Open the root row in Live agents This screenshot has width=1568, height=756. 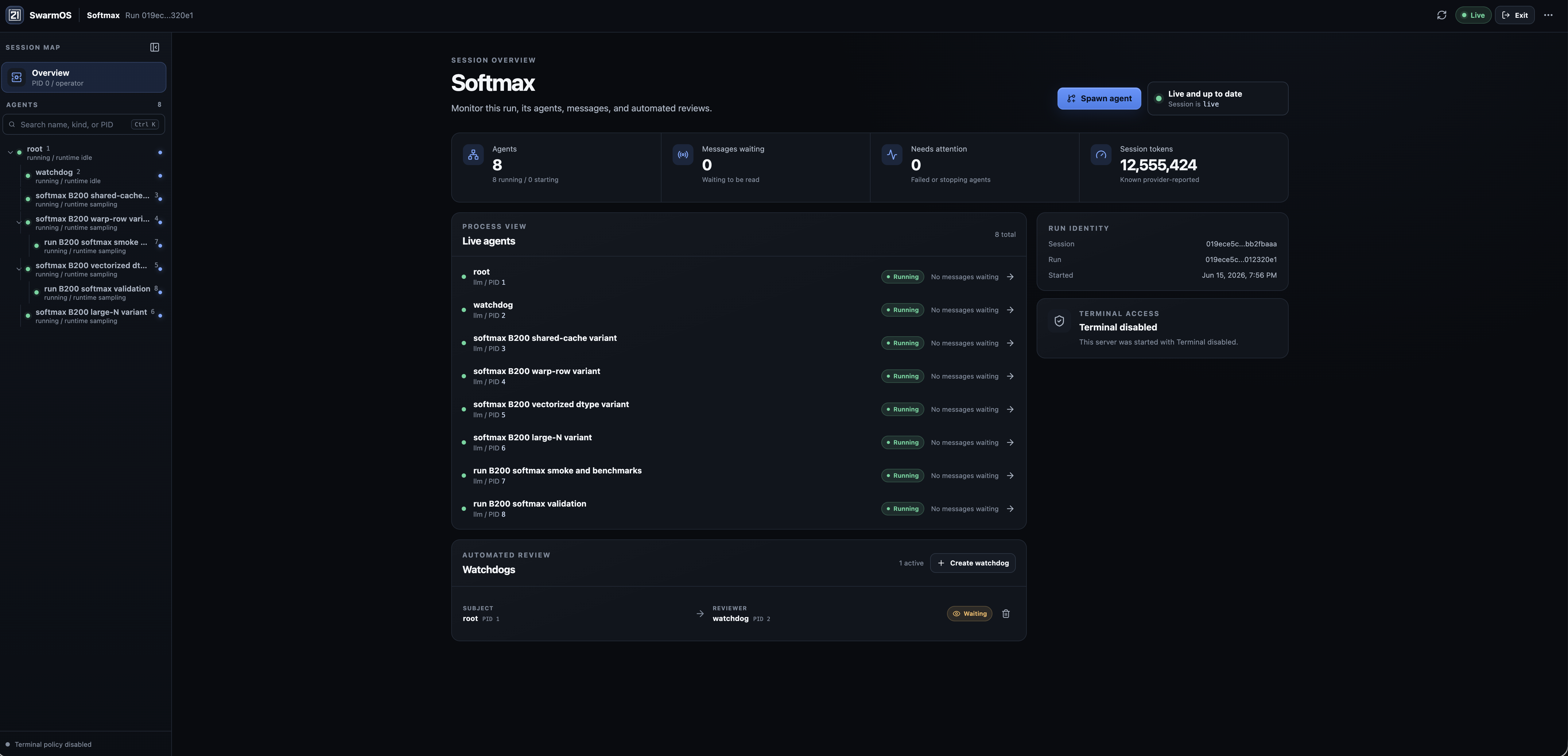pyautogui.click(x=738, y=277)
